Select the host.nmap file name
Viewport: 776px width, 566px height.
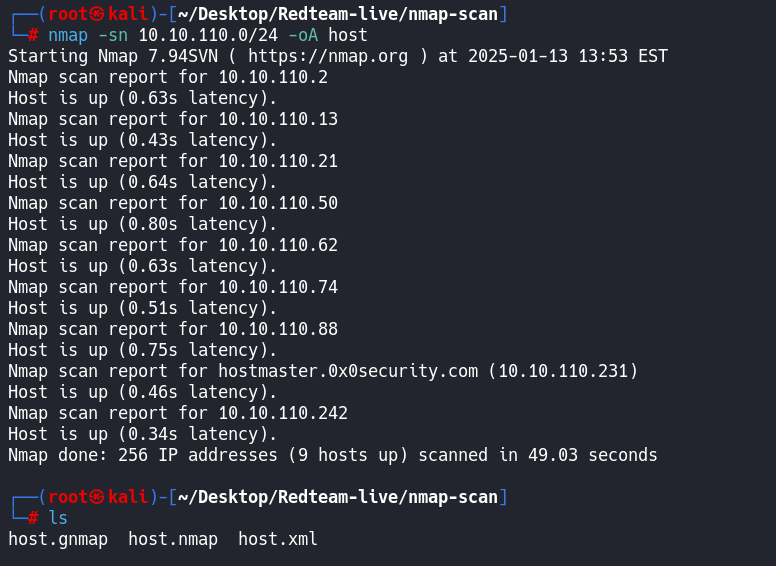pos(173,539)
